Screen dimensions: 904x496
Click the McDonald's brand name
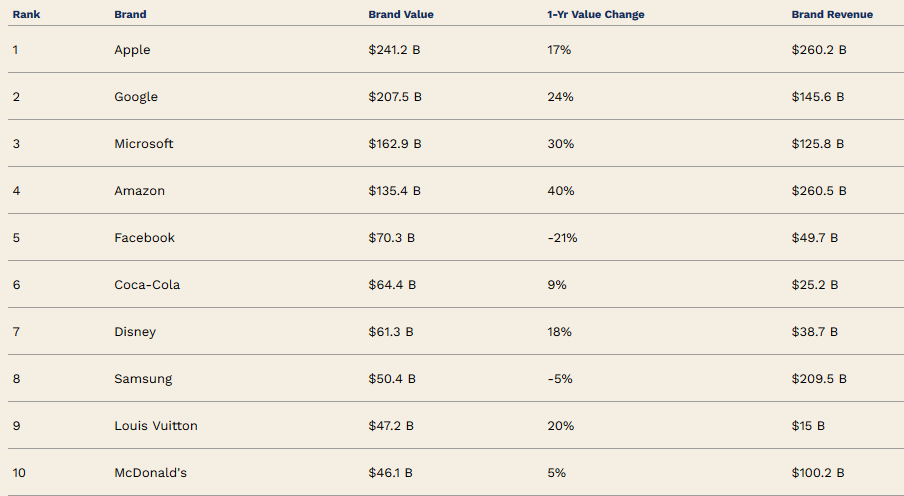(150, 473)
